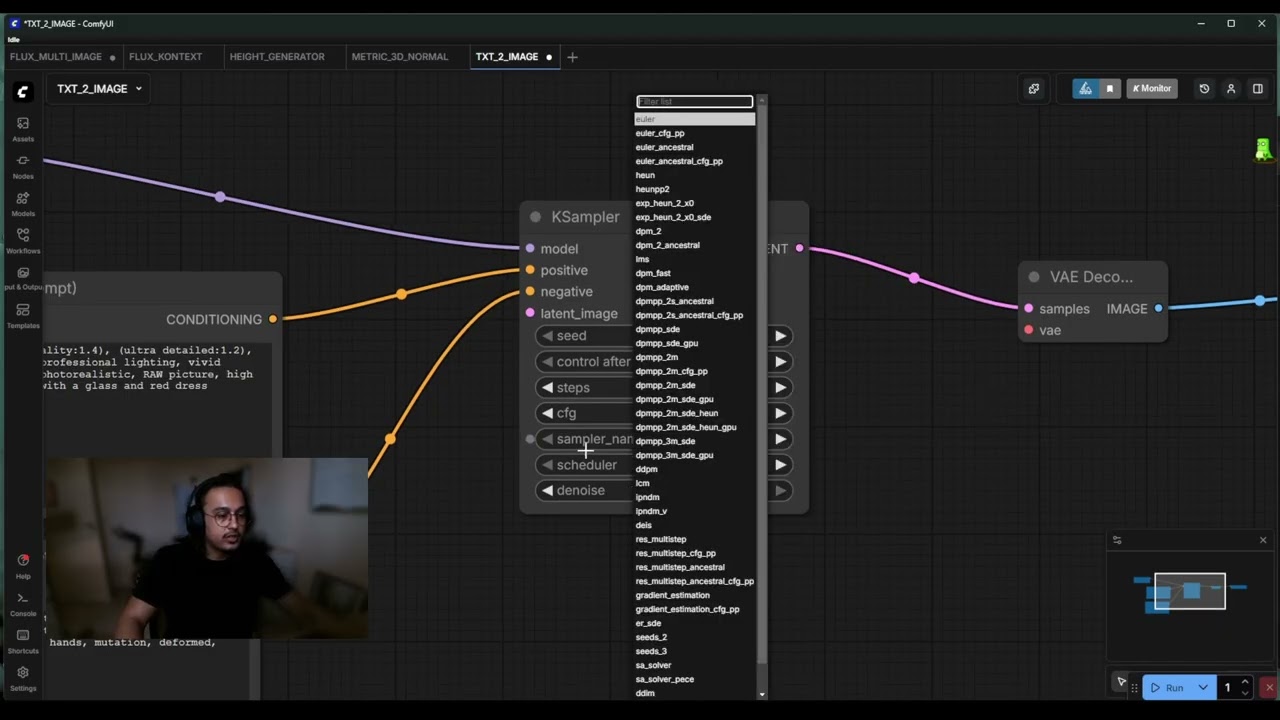The width and height of the screenshot is (1280, 720).
Task: Open the Input & Output sidebar panel
Action: pos(22,278)
